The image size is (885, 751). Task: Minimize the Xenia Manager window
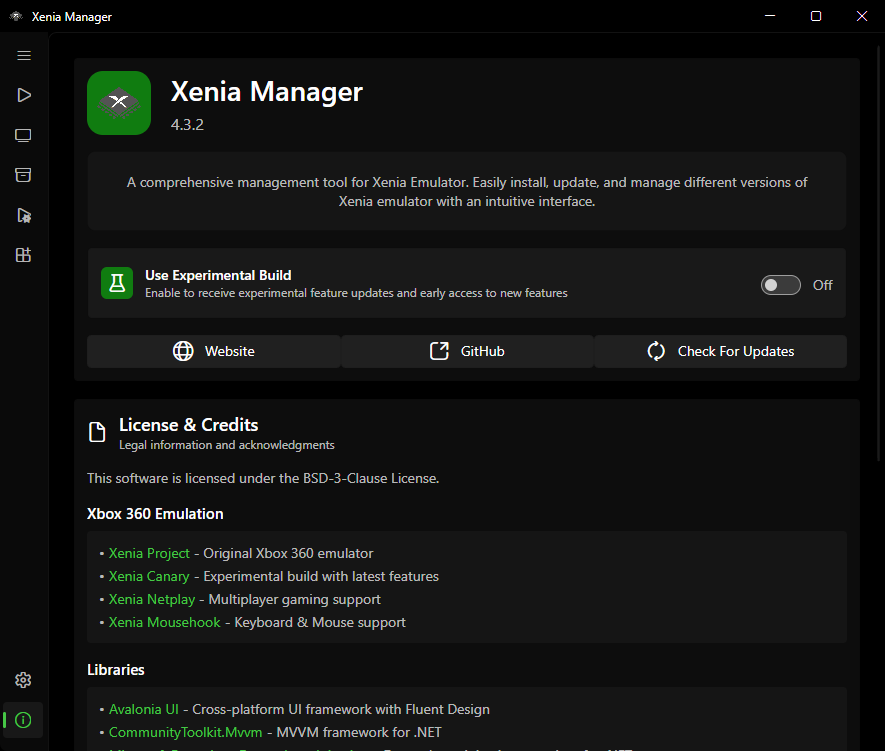coord(770,16)
